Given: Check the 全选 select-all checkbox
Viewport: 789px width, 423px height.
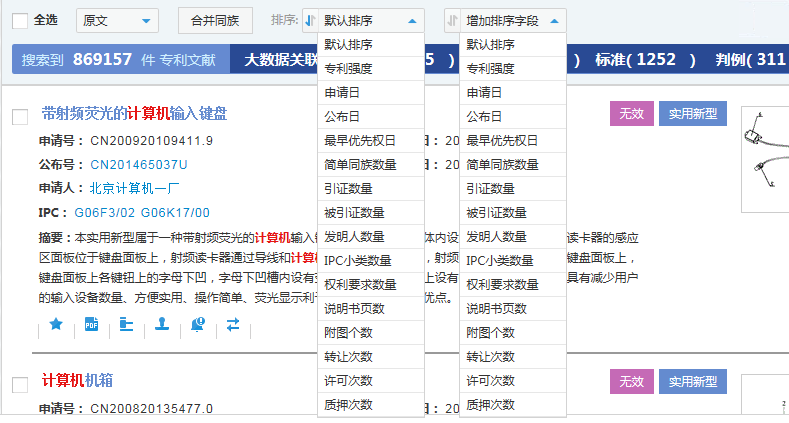Looking at the screenshot, I should [x=20, y=20].
